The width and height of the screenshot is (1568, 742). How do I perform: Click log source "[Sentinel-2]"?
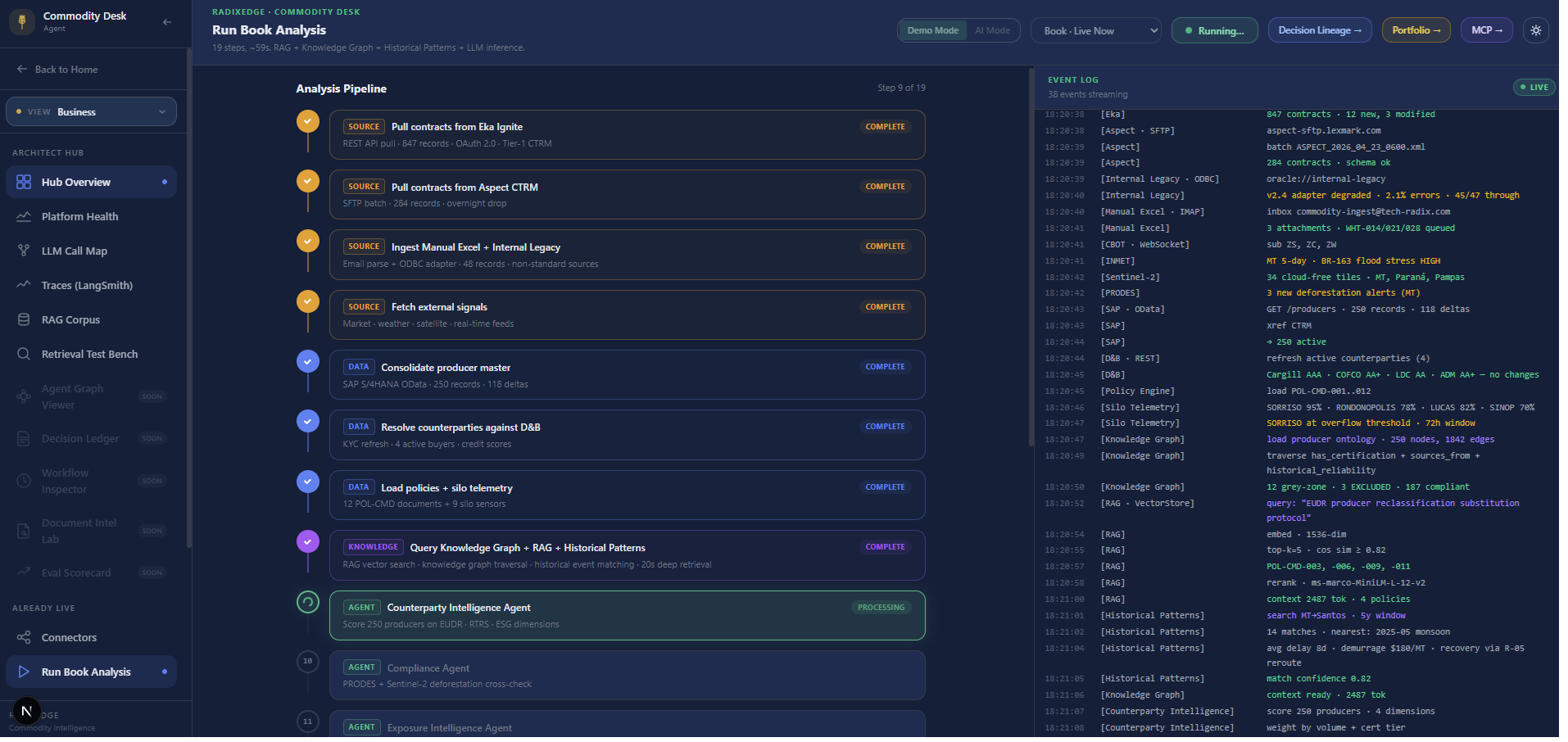click(x=1131, y=278)
